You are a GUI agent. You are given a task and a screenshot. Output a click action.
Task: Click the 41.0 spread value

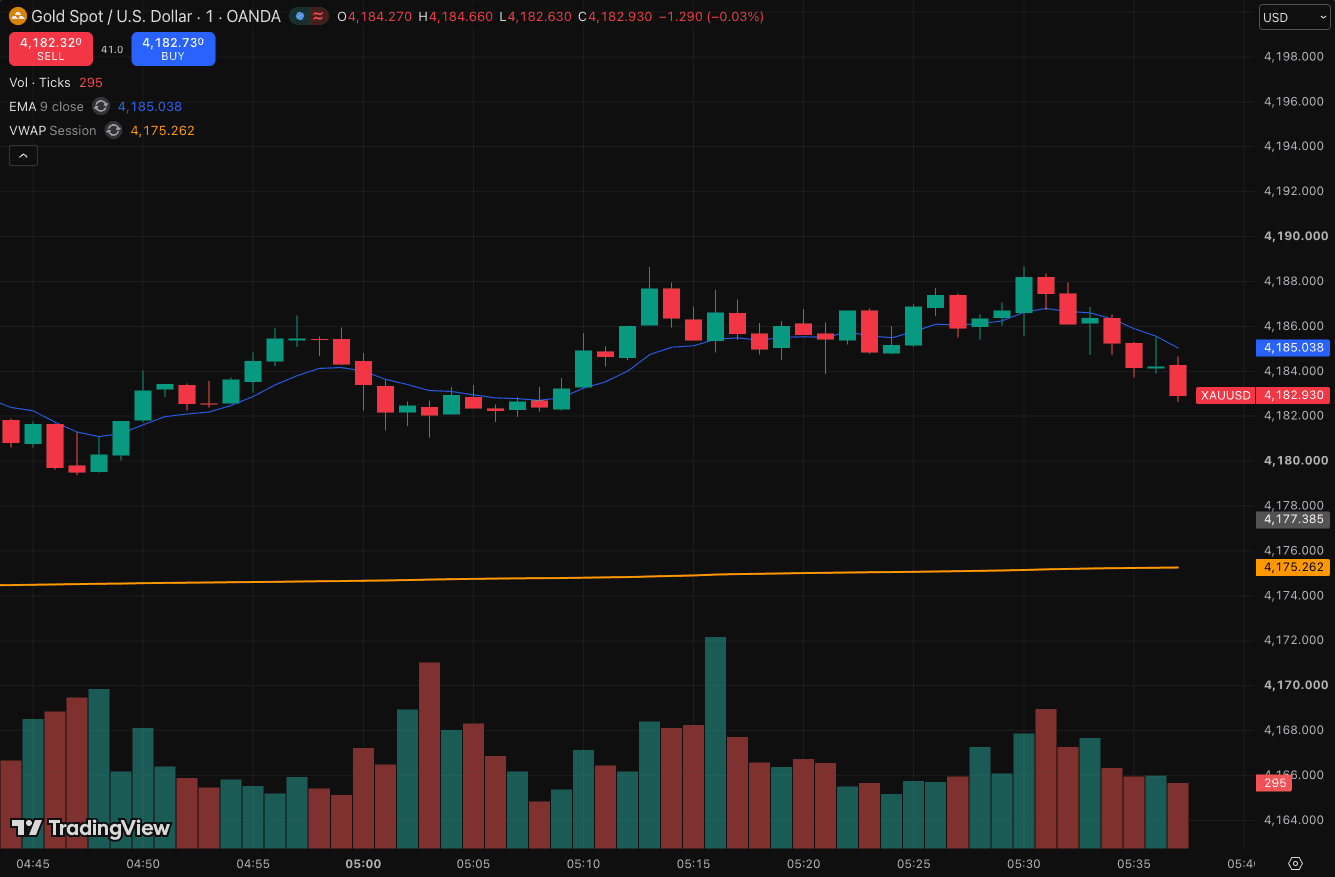112,49
